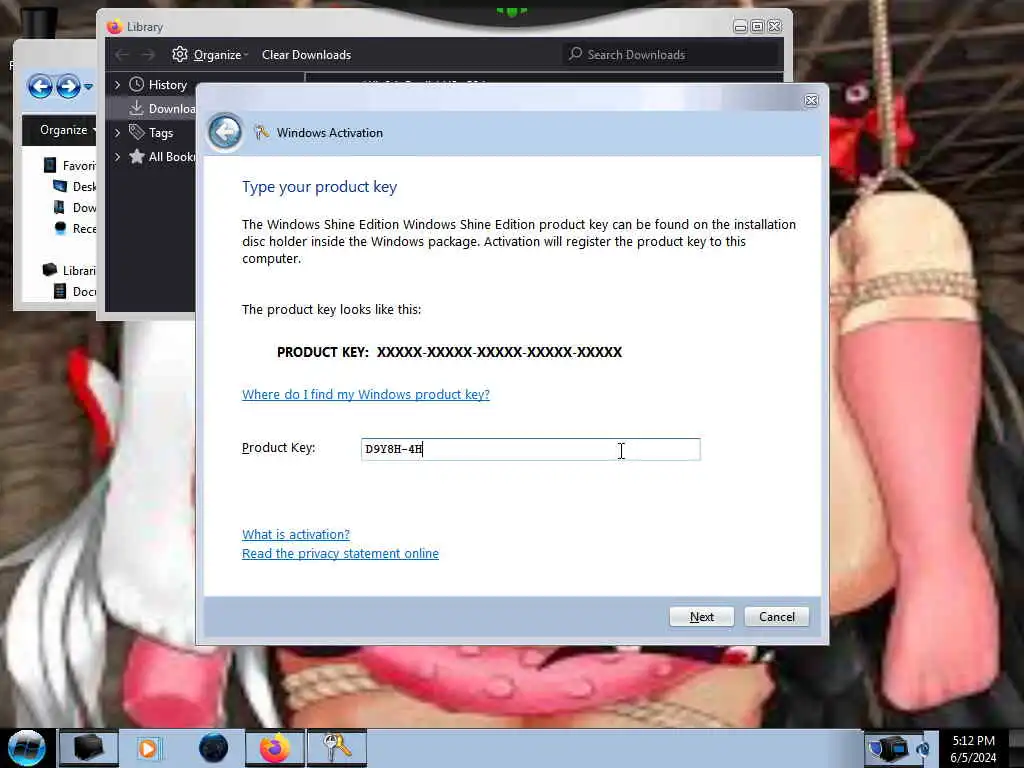Viewport: 1024px width, 768px height.
Task: Open the Explorer folder taskbar icon
Action: 88,747
